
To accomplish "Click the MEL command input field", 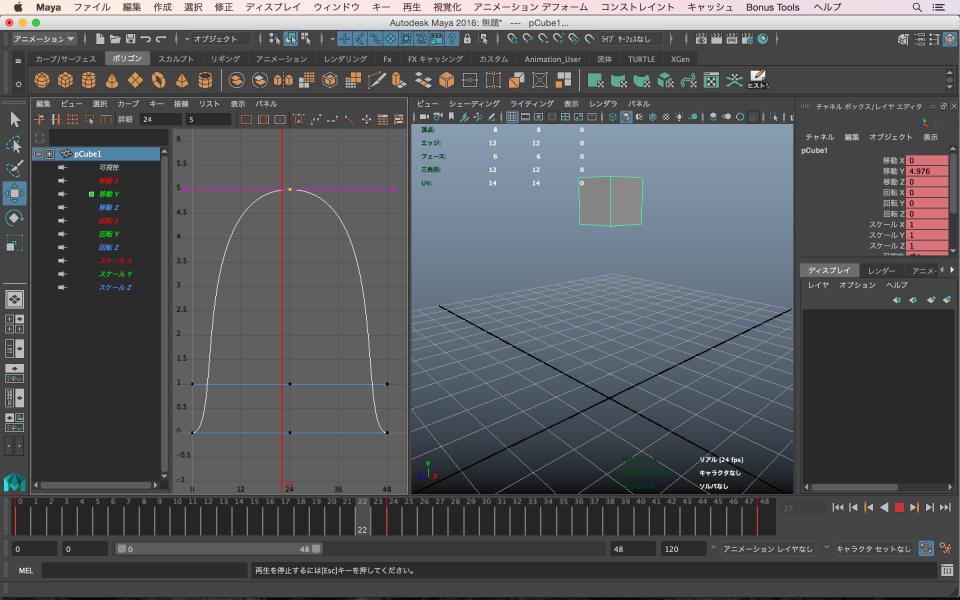I will [144, 571].
